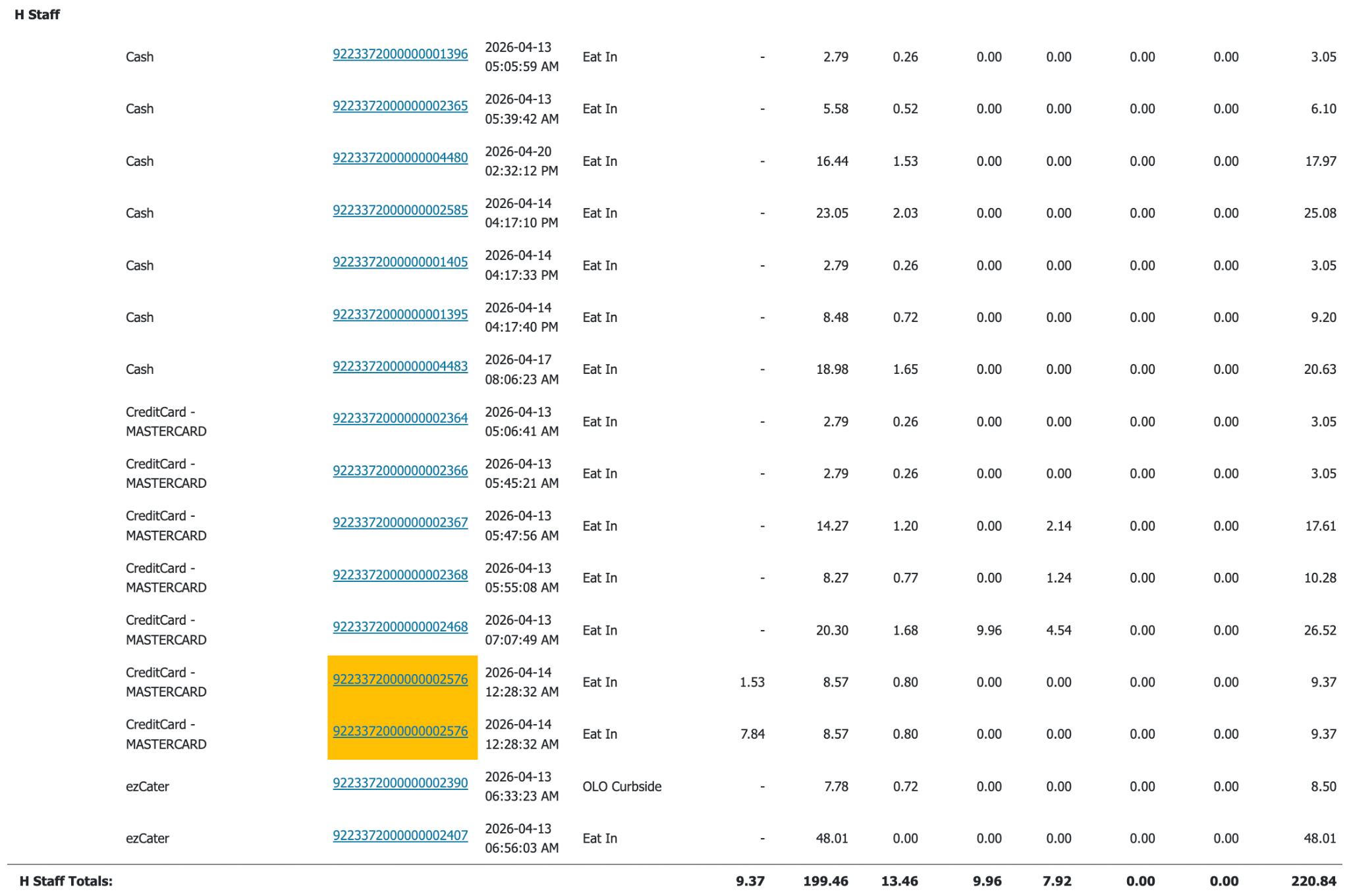Open order link 9223372000000001395
This screenshot has height=896, width=1349.
(400, 315)
